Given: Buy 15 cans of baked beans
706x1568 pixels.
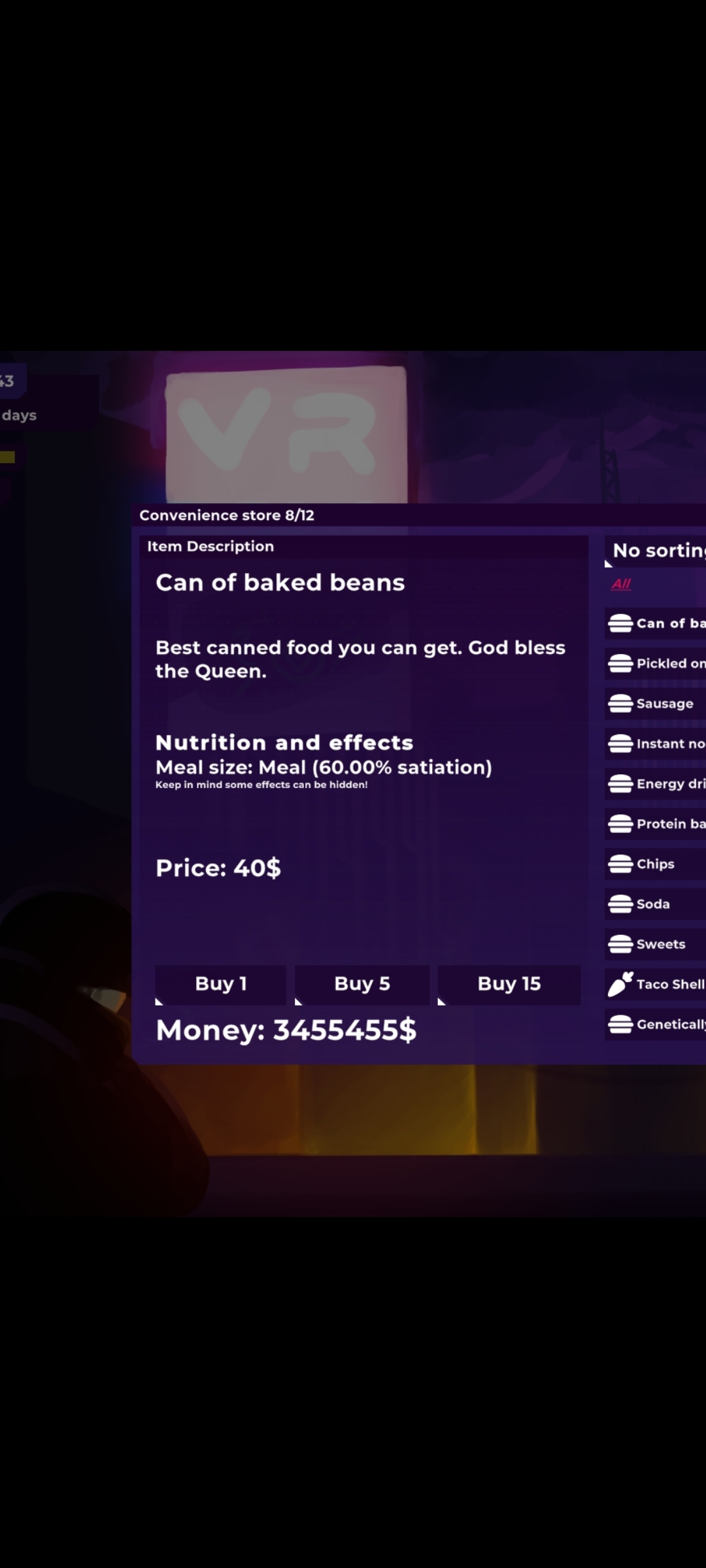Looking at the screenshot, I should click(x=509, y=985).
